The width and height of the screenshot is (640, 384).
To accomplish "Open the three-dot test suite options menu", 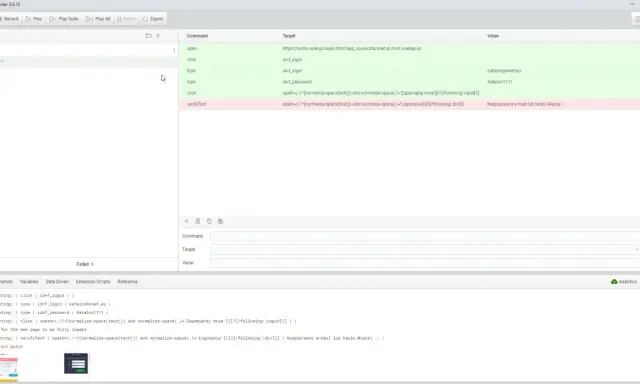I will pyautogui.click(x=174, y=50).
